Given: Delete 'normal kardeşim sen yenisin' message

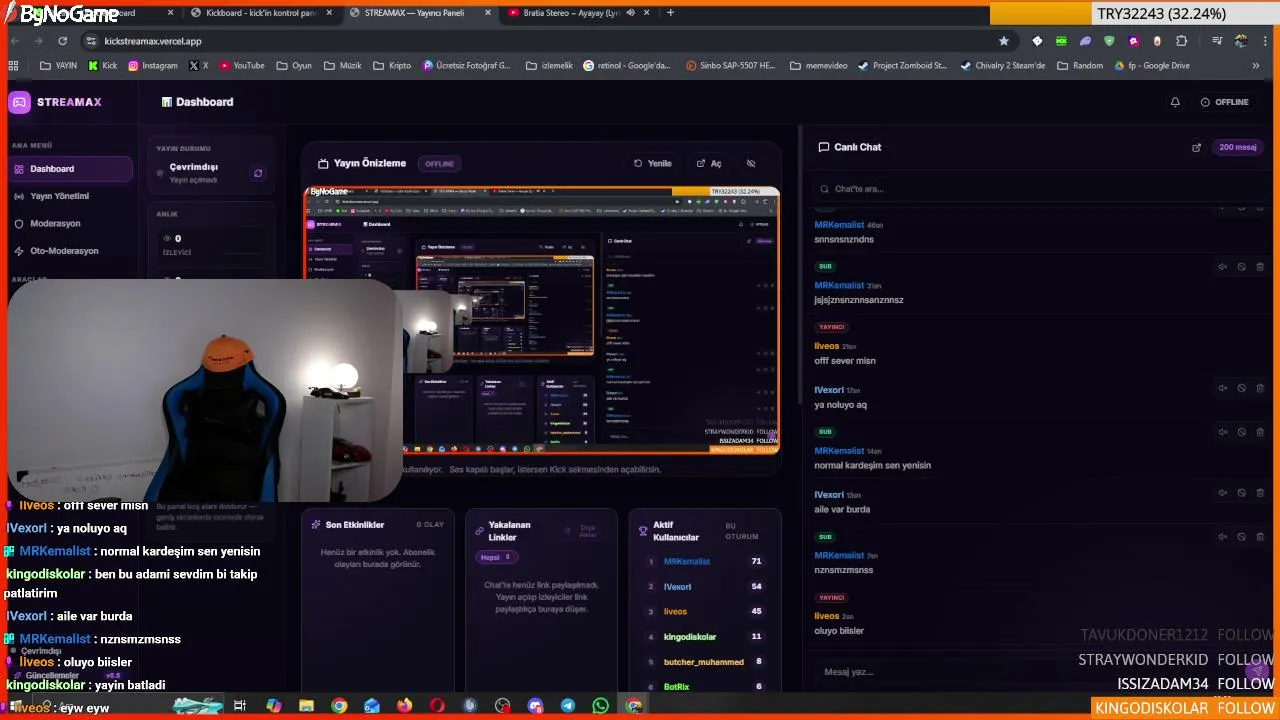Looking at the screenshot, I should coord(1260,432).
